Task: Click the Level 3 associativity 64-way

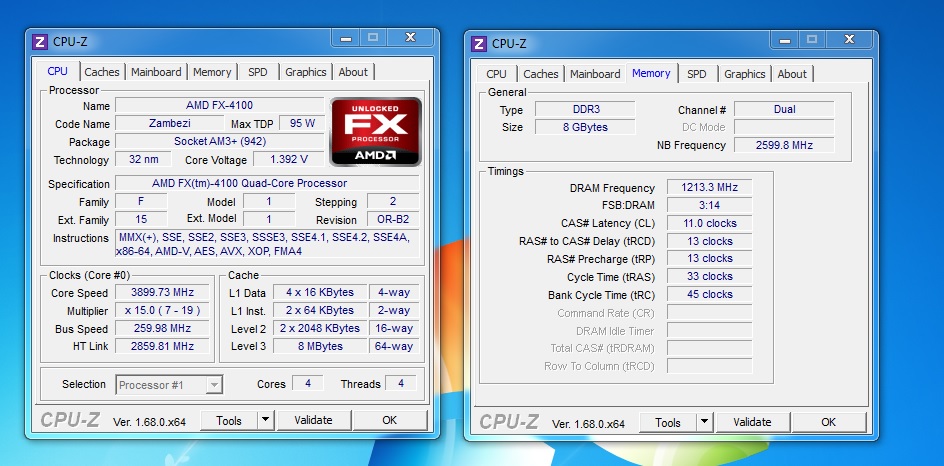Action: pos(394,346)
